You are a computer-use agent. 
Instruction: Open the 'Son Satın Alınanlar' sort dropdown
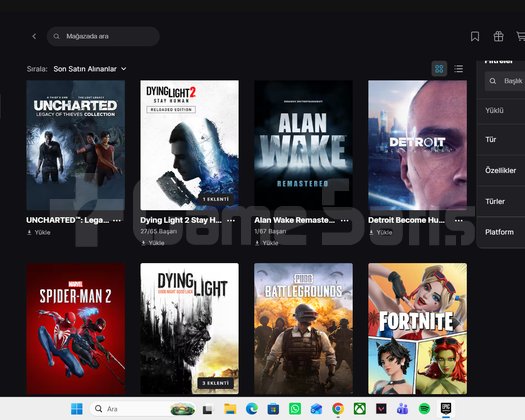click(x=90, y=69)
